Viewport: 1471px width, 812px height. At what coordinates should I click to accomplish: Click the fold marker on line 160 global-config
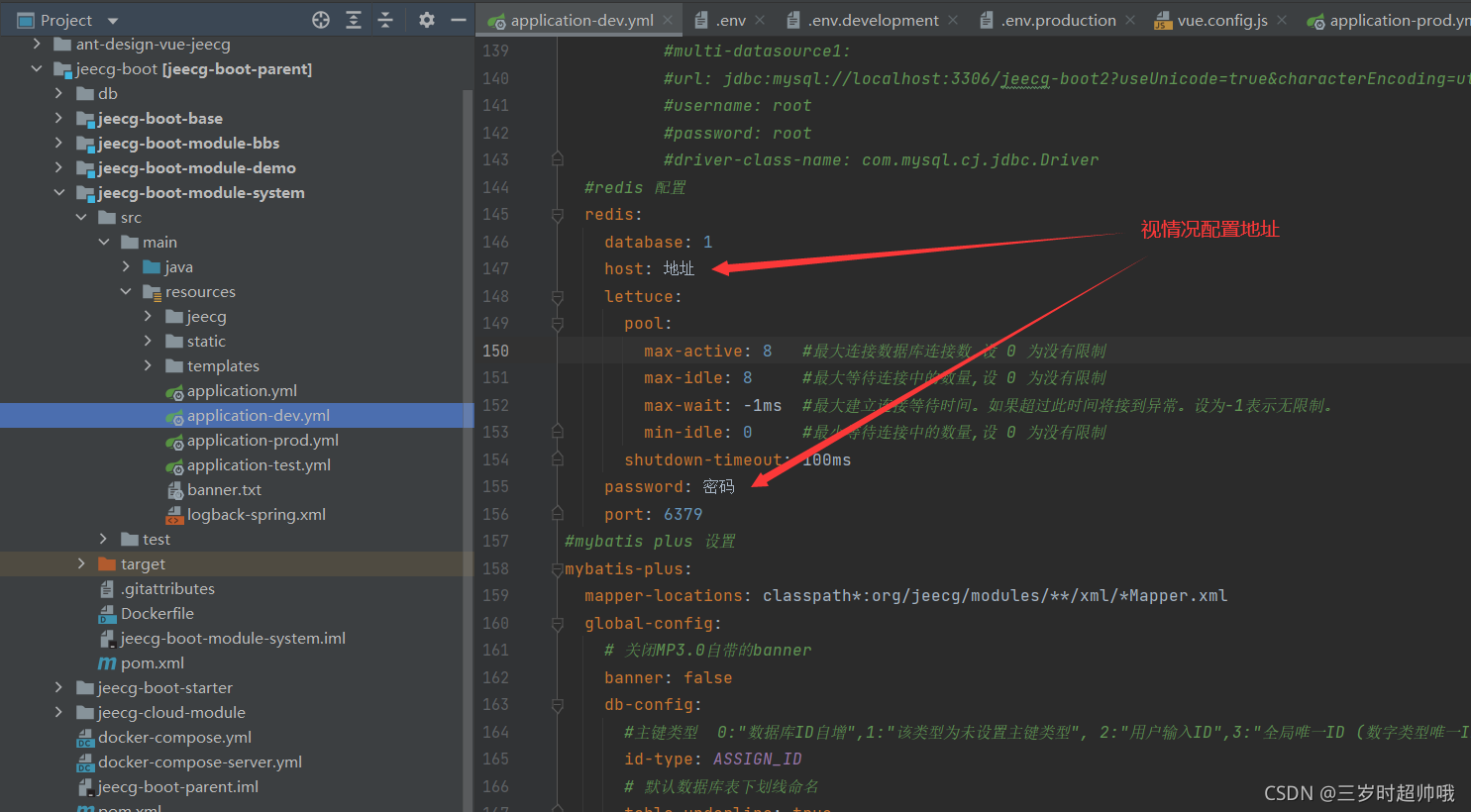(x=558, y=623)
